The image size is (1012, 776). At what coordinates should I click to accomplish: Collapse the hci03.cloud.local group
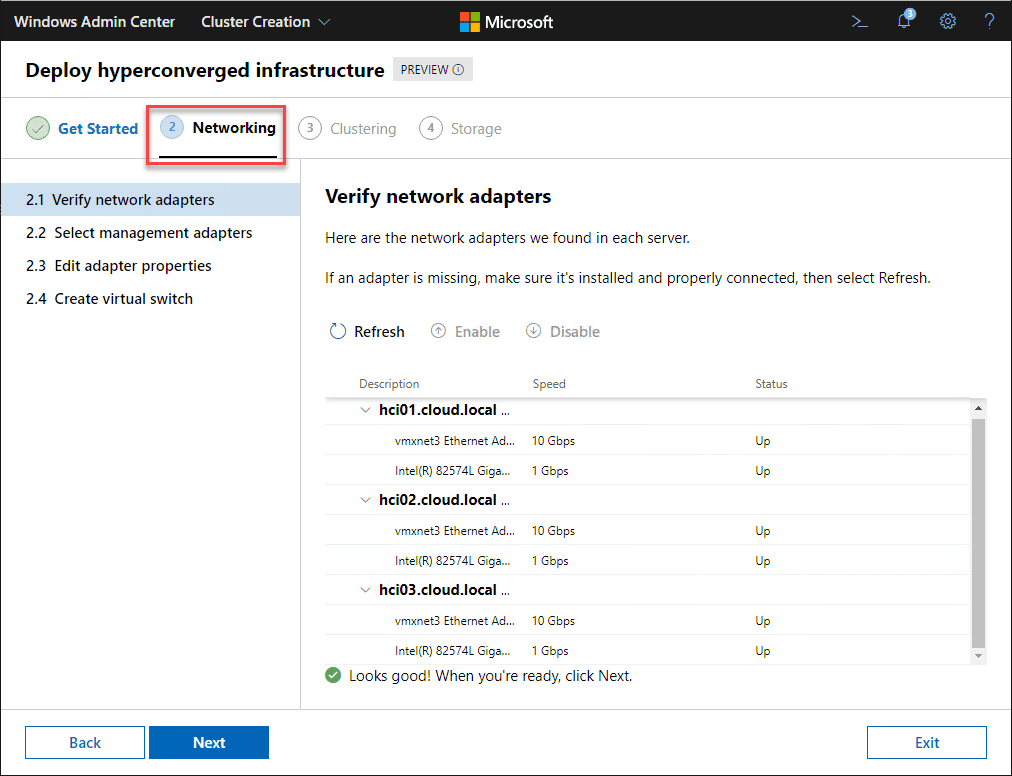point(366,590)
